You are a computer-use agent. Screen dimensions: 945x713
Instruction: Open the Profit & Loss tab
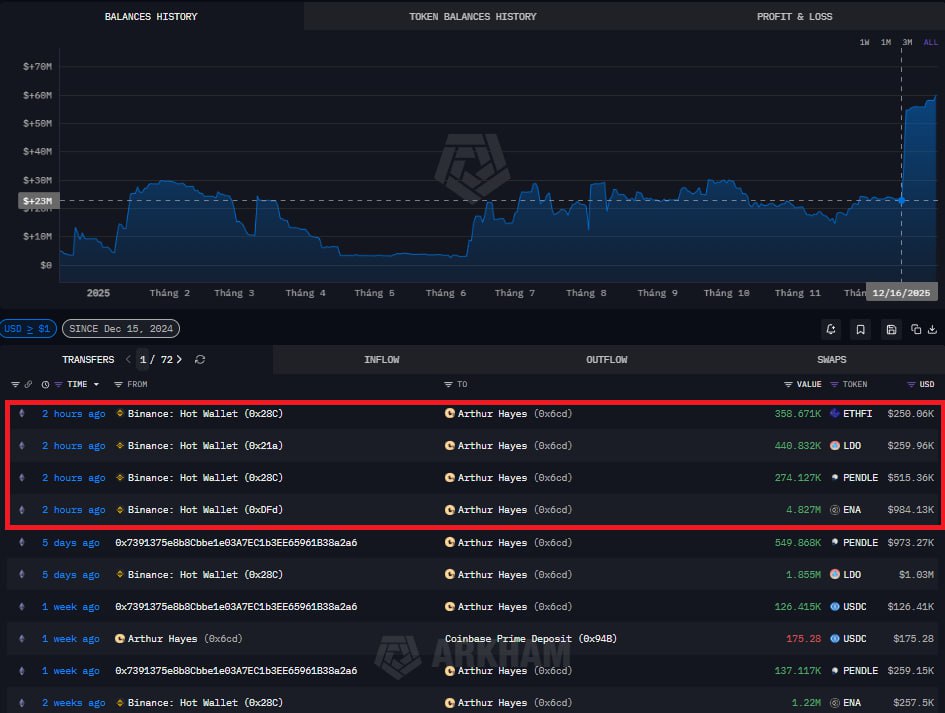click(794, 16)
